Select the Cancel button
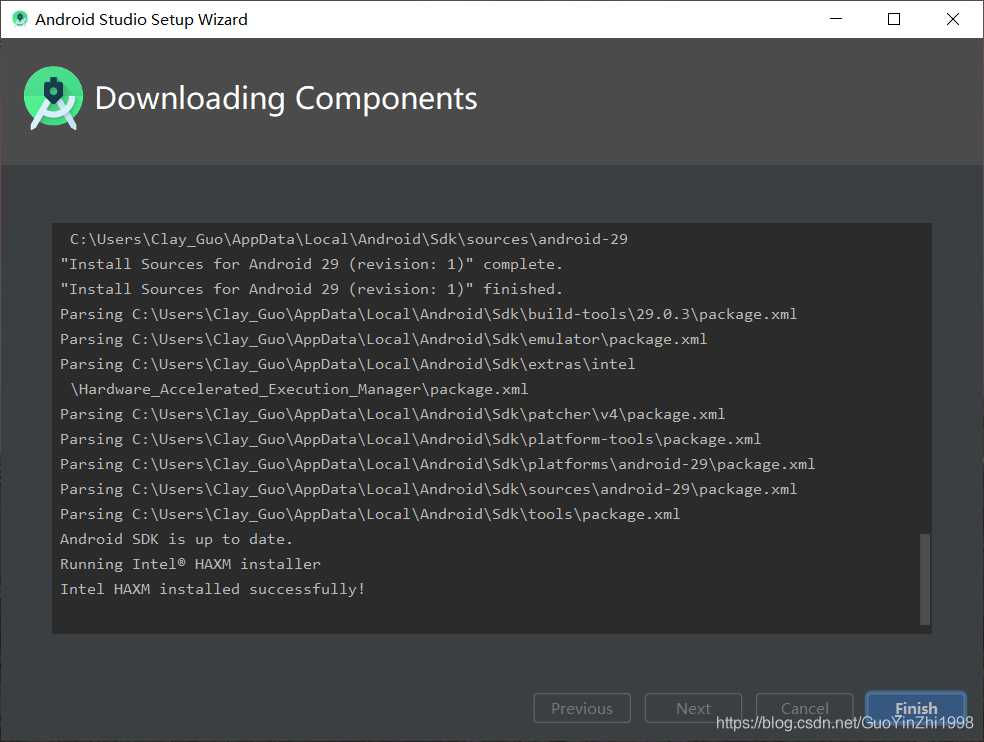 point(804,707)
